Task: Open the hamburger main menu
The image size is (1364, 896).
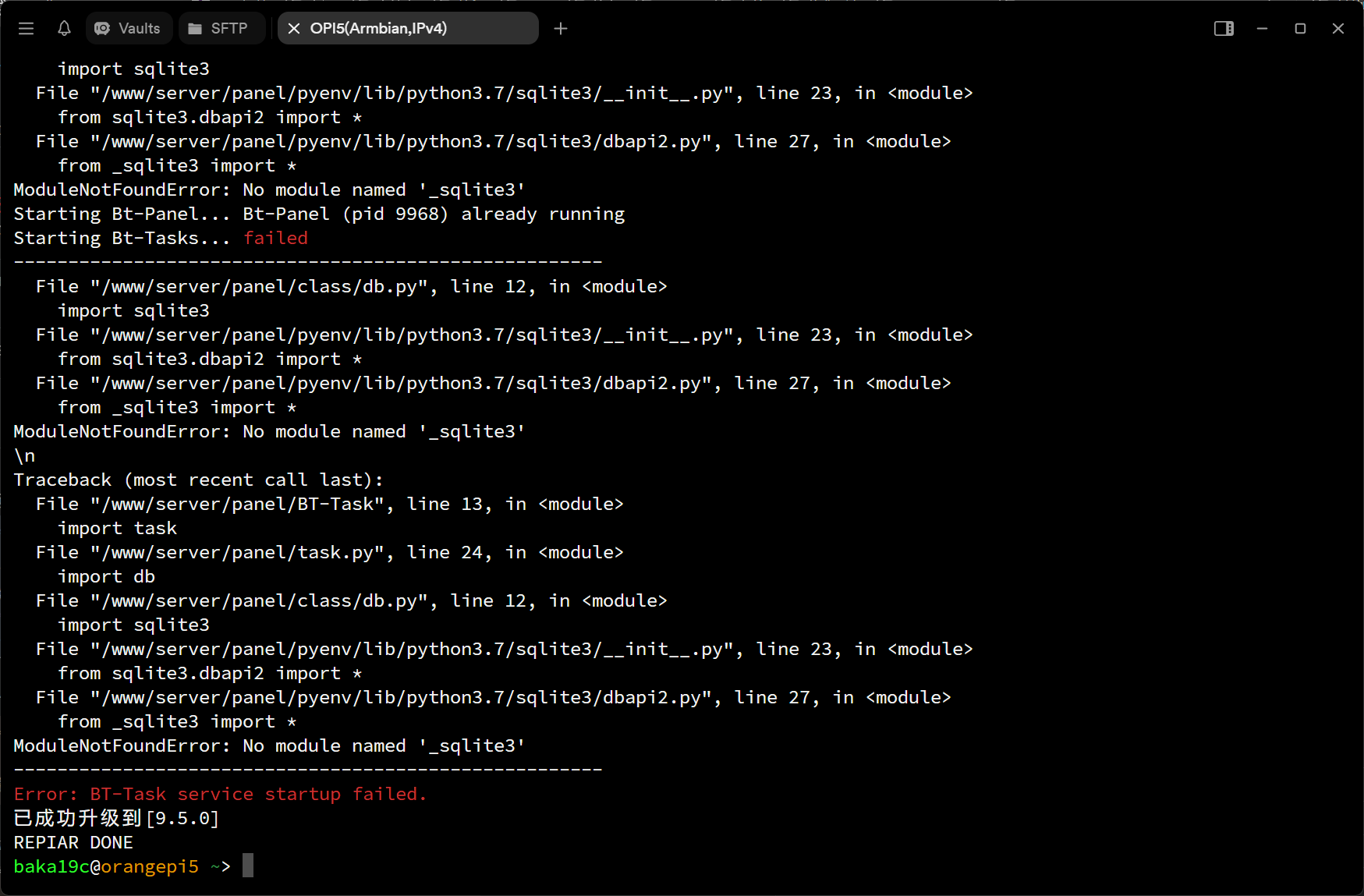Action: click(26, 29)
